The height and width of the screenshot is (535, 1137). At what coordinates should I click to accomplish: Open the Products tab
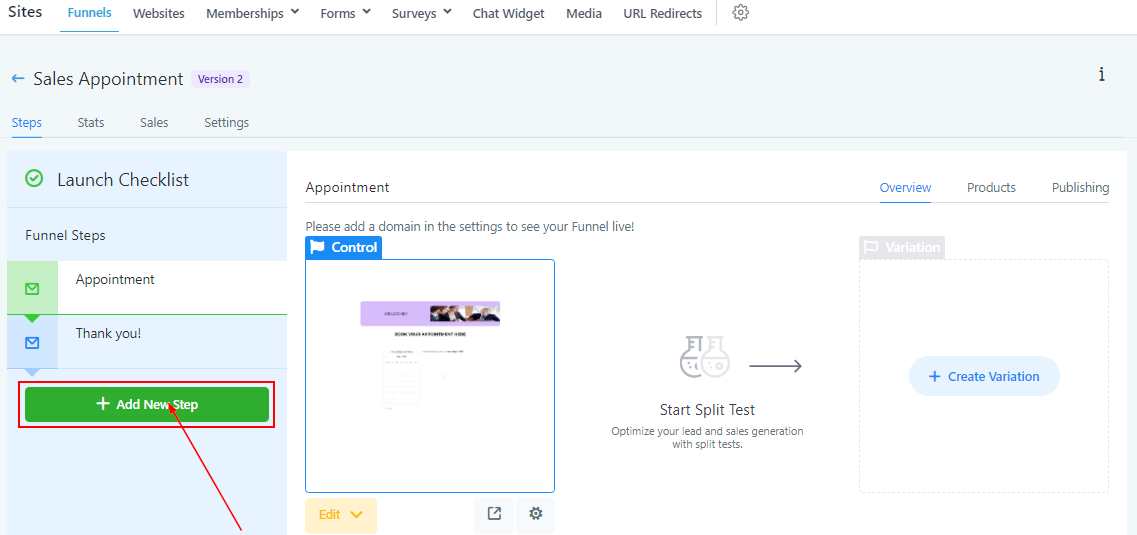tap(991, 187)
